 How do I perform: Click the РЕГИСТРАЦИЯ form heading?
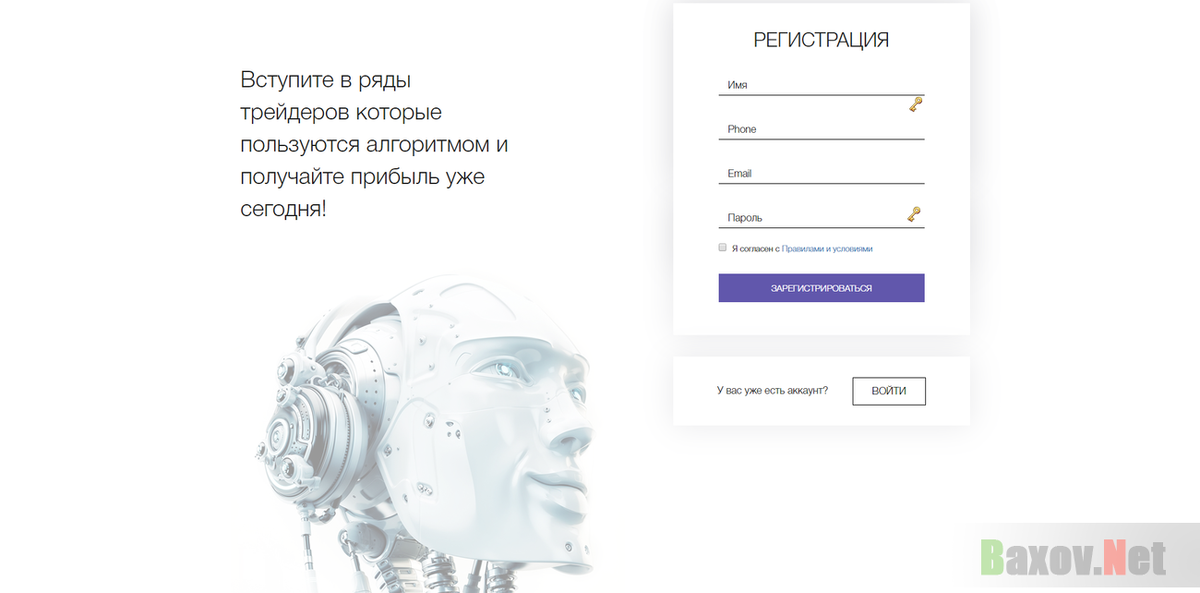[821, 41]
